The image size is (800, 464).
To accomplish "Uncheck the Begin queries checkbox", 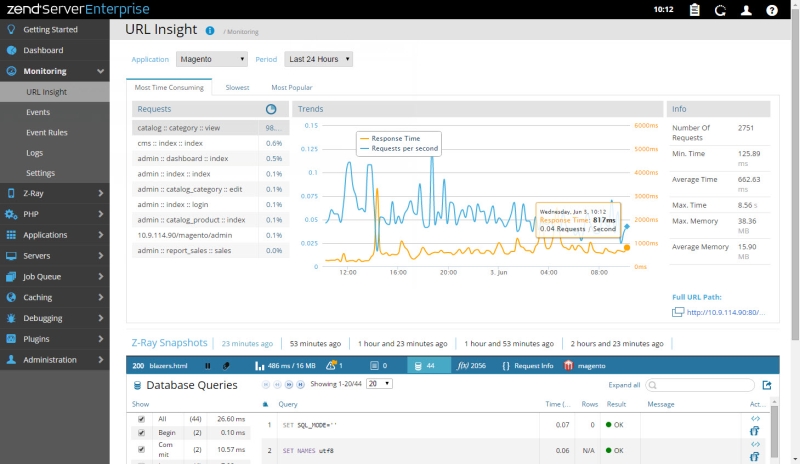I will coord(141,433).
